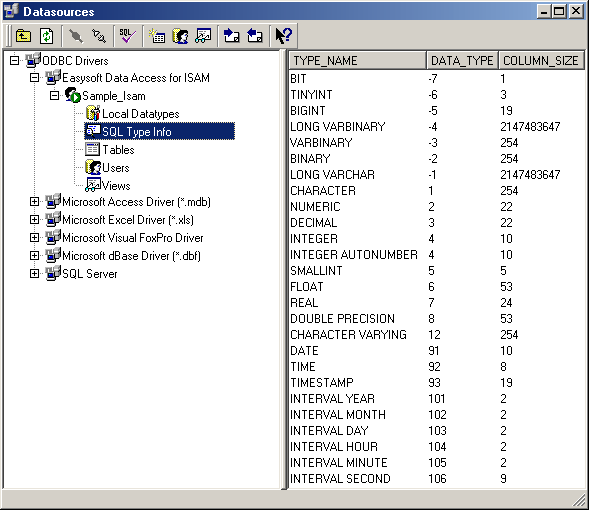Select the INTERVAL MINUTE row
The image size is (589, 510).
click(436, 462)
